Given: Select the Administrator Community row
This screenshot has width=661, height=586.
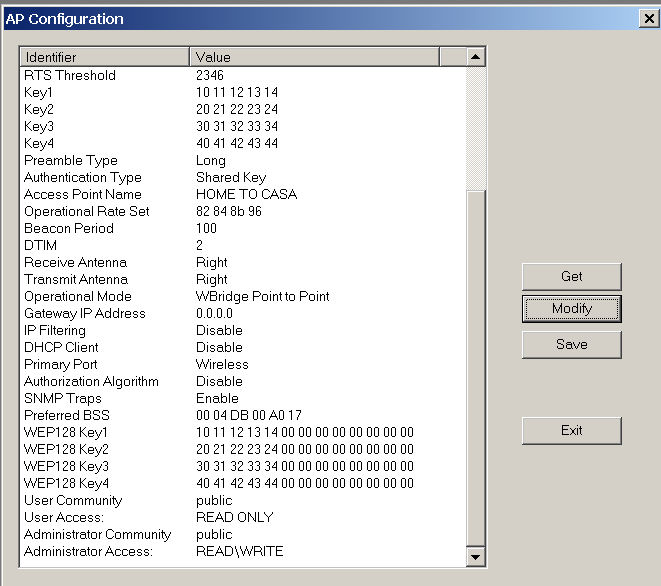Looking at the screenshot, I should (243, 534).
